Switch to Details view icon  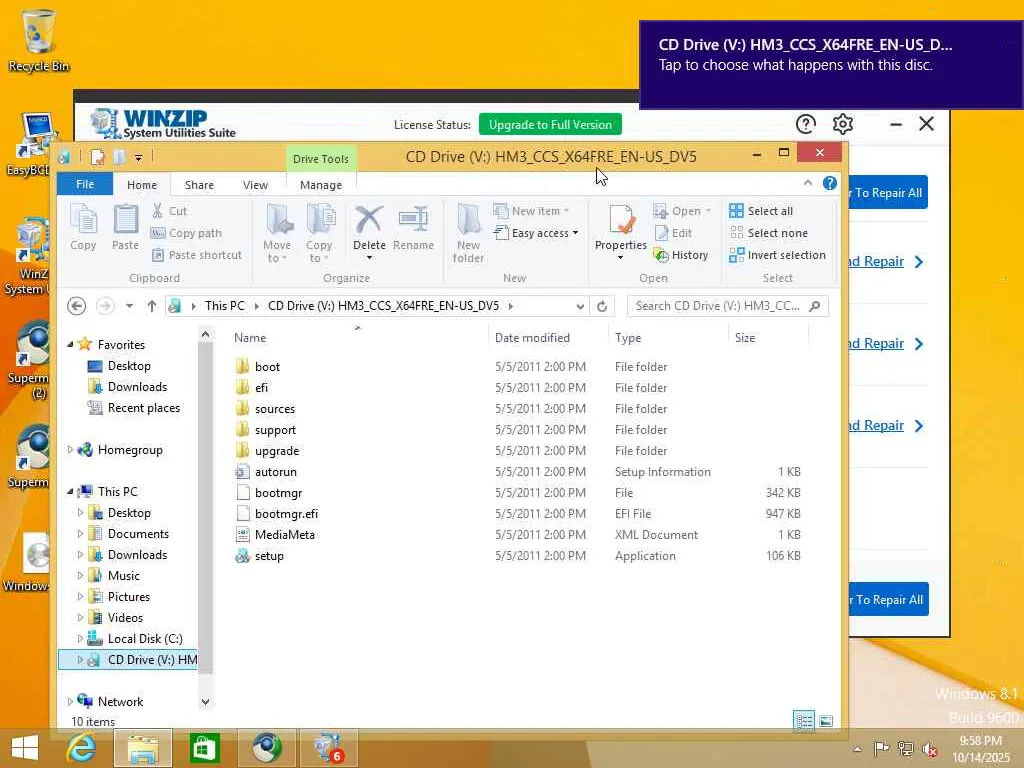pos(804,721)
